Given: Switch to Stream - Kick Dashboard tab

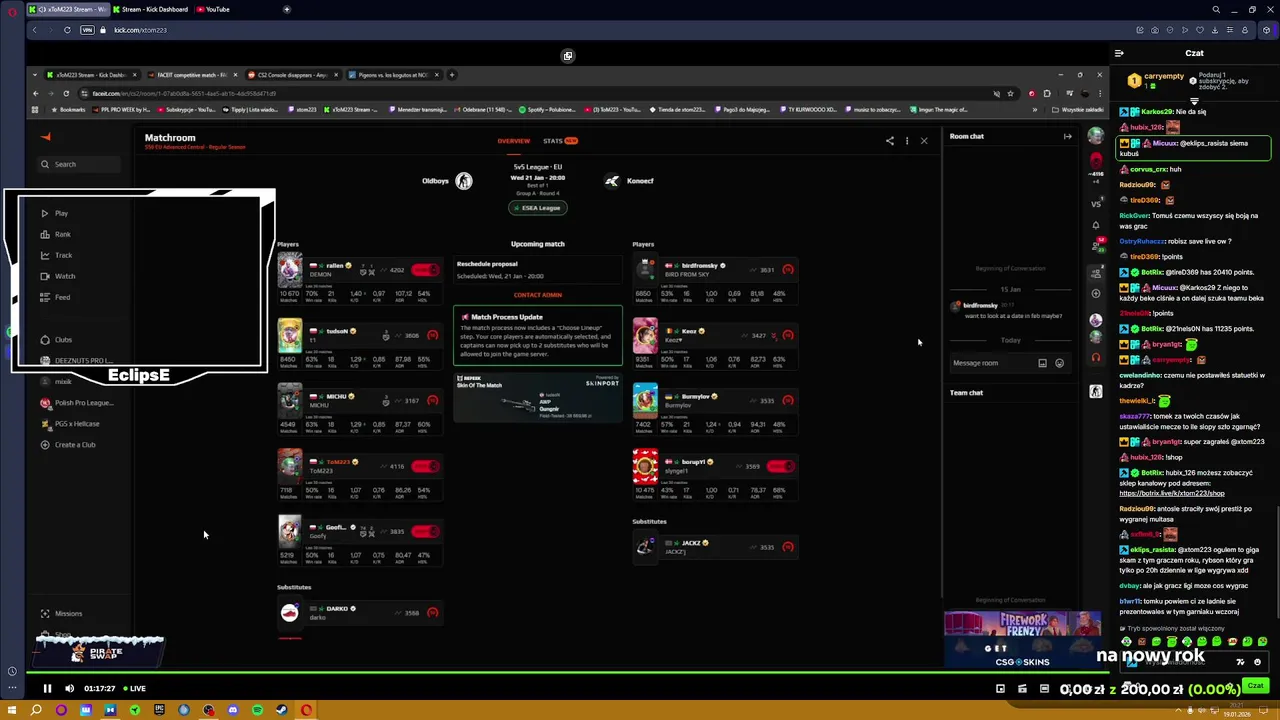Looking at the screenshot, I should coord(150,9).
